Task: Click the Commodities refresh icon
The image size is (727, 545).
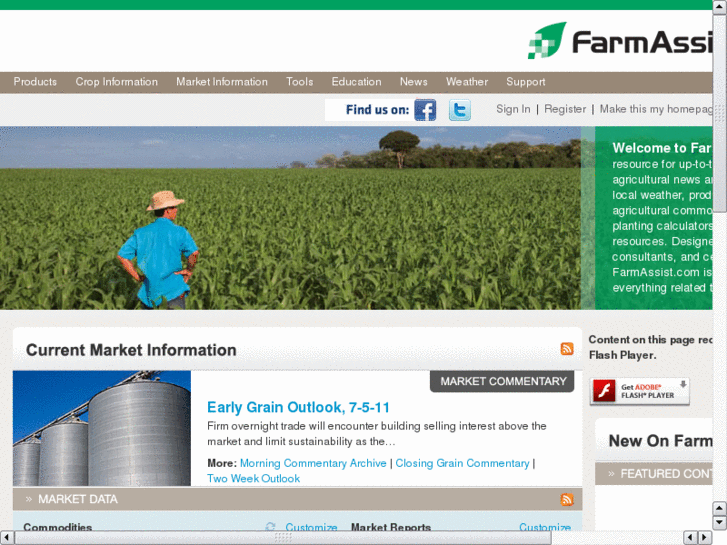Action: click(x=270, y=526)
